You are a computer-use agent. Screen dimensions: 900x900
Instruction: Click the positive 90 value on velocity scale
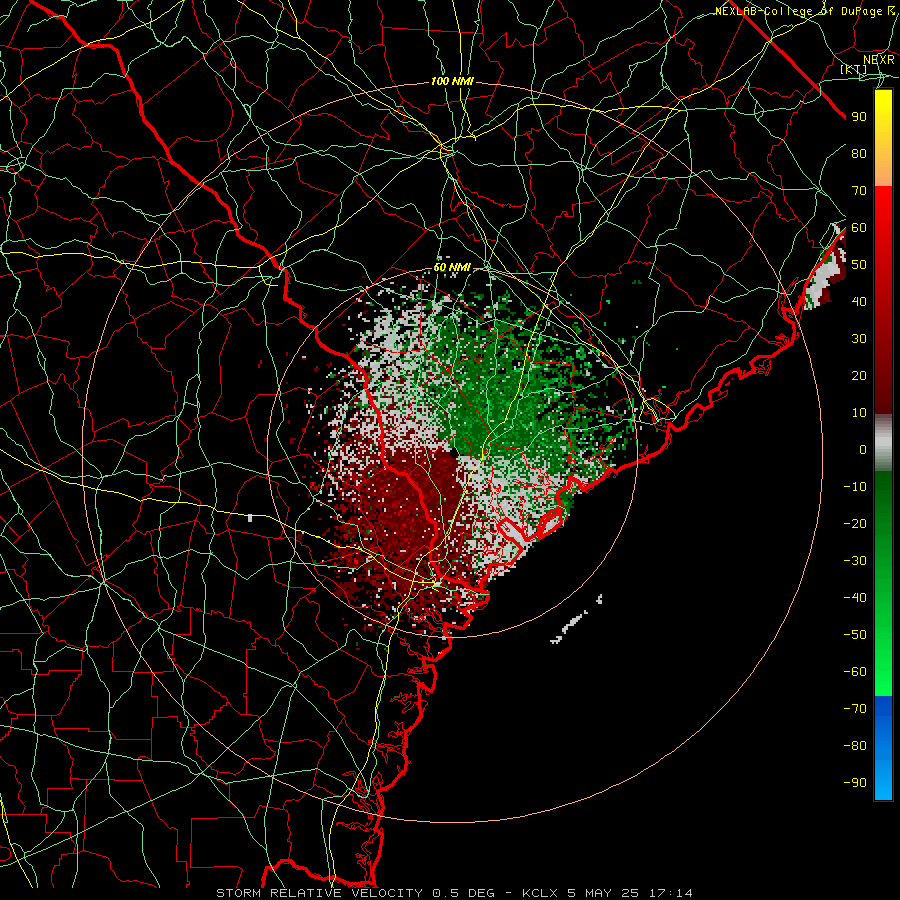(x=859, y=117)
